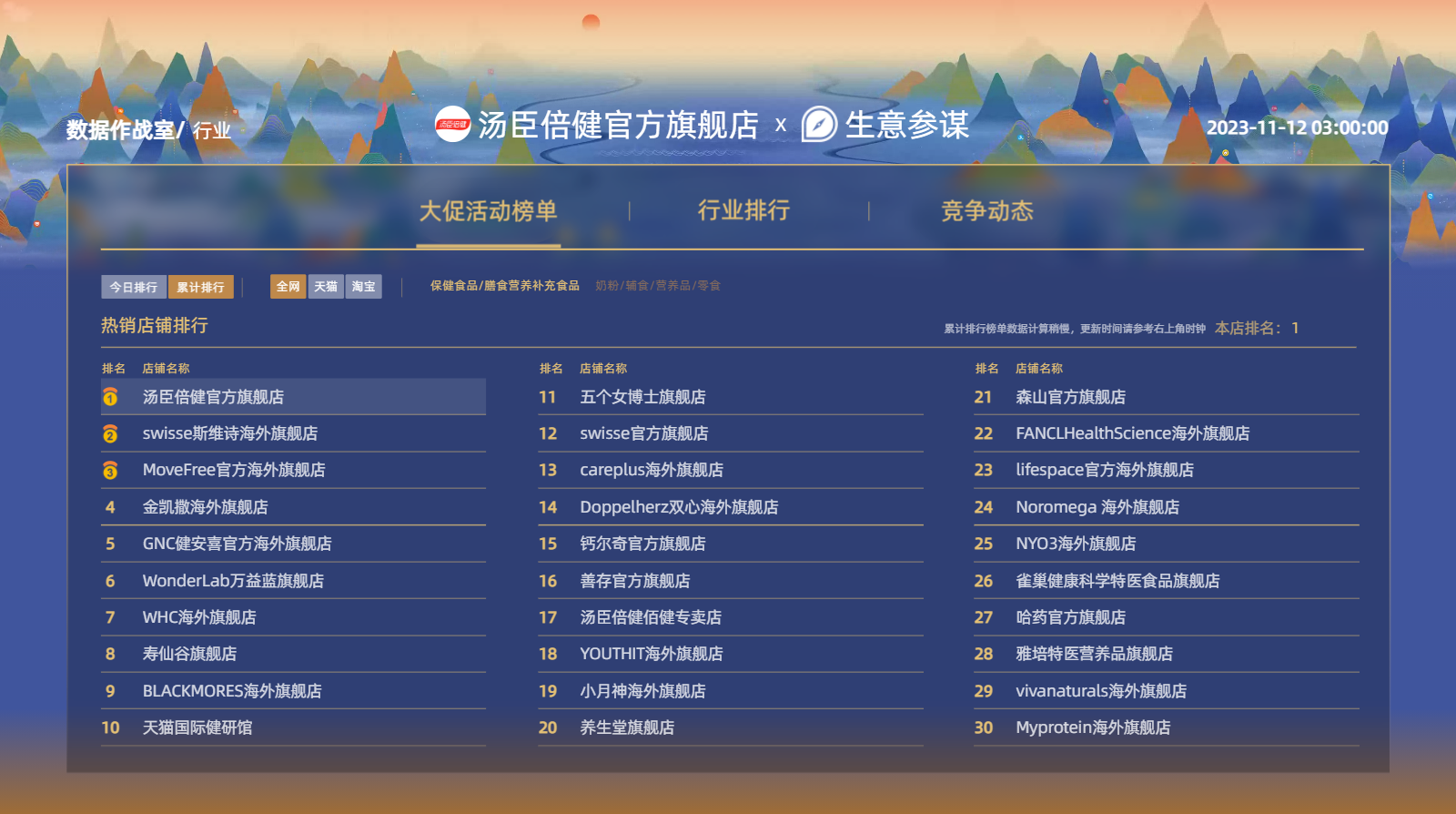The image size is (1456, 814).
Task: Select 奶粉/辅食/营养品/零食 category
Action: [x=657, y=286]
